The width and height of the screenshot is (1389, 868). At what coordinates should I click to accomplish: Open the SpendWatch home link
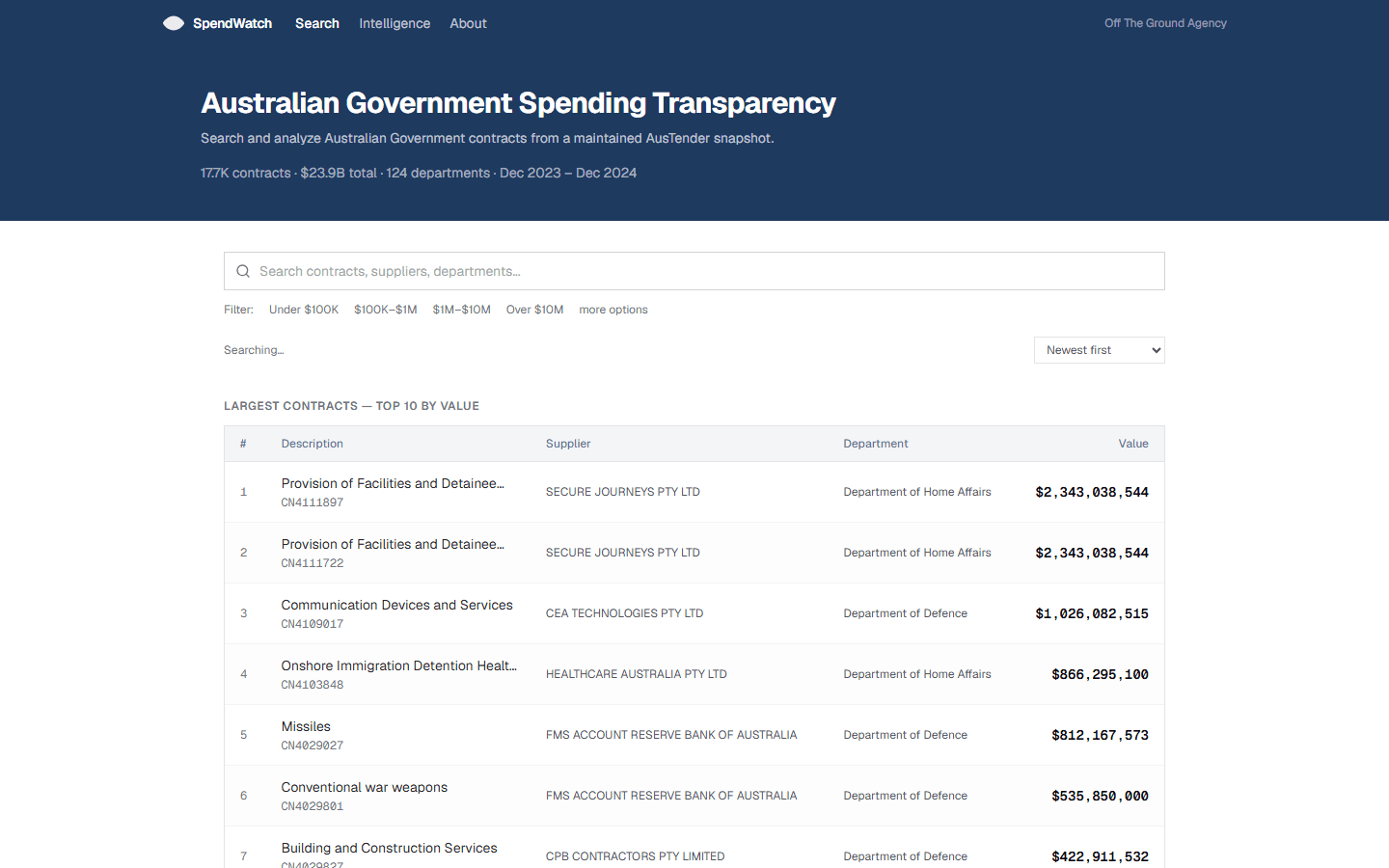tap(218, 23)
